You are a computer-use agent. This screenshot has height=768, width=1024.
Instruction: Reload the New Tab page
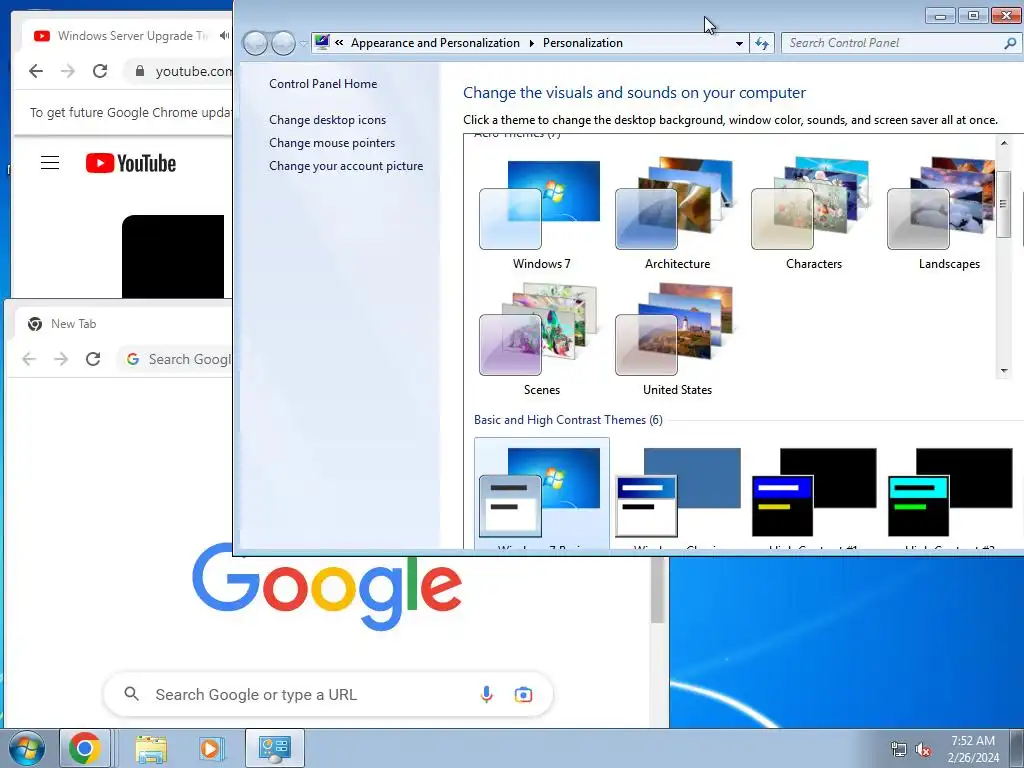93,359
